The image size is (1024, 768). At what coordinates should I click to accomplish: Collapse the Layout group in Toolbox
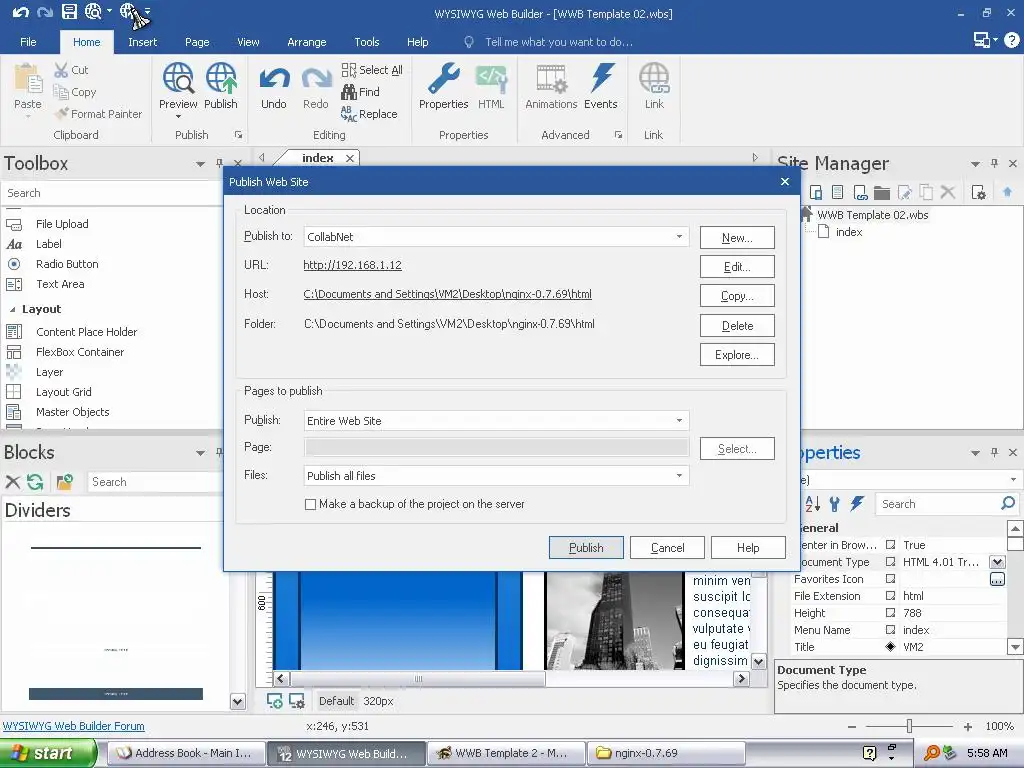tap(12, 310)
